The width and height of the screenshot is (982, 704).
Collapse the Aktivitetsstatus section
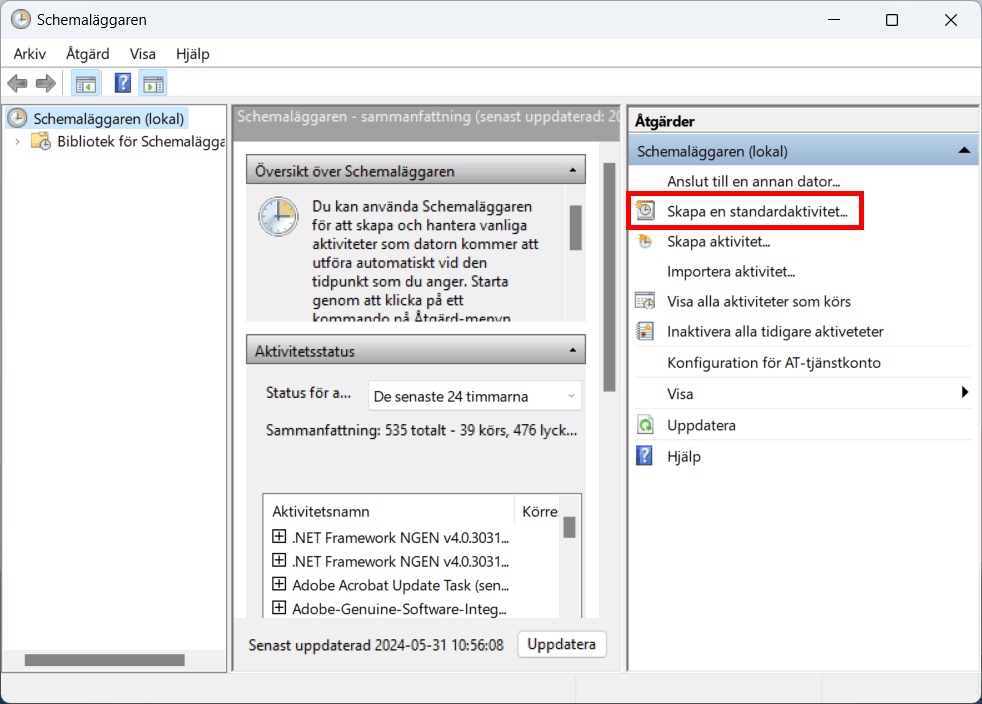(571, 351)
